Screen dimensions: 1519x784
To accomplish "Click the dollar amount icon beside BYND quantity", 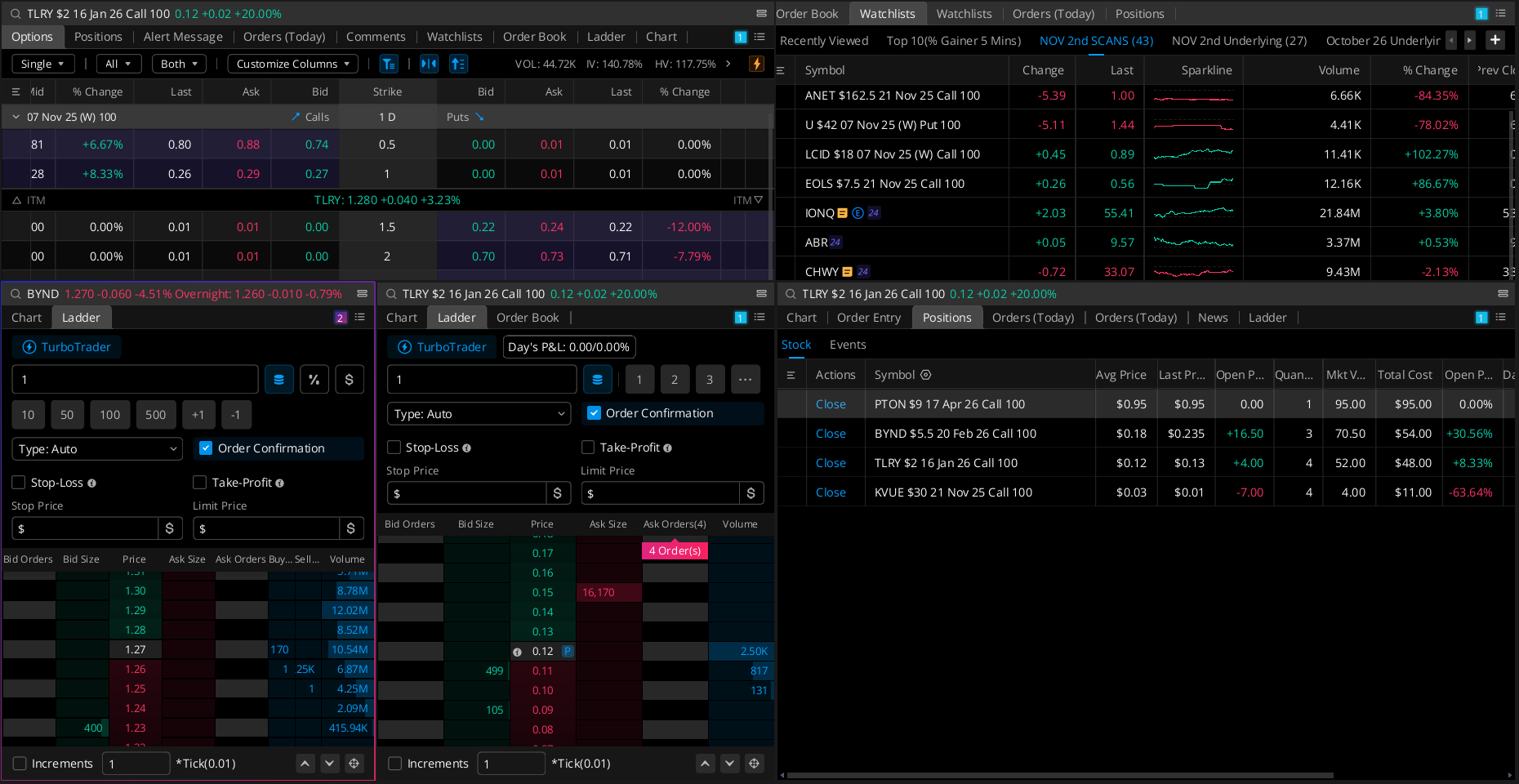I will point(350,380).
